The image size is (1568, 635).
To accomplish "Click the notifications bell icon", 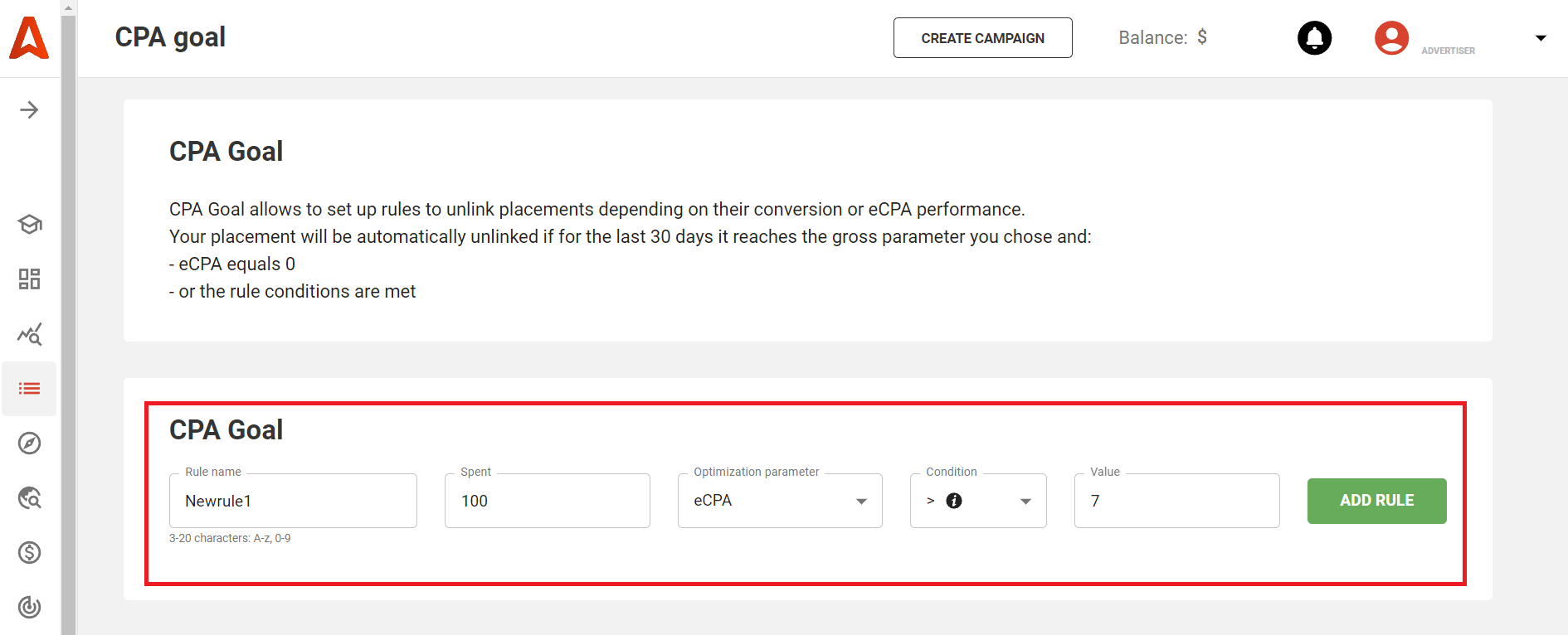I will (x=1313, y=37).
